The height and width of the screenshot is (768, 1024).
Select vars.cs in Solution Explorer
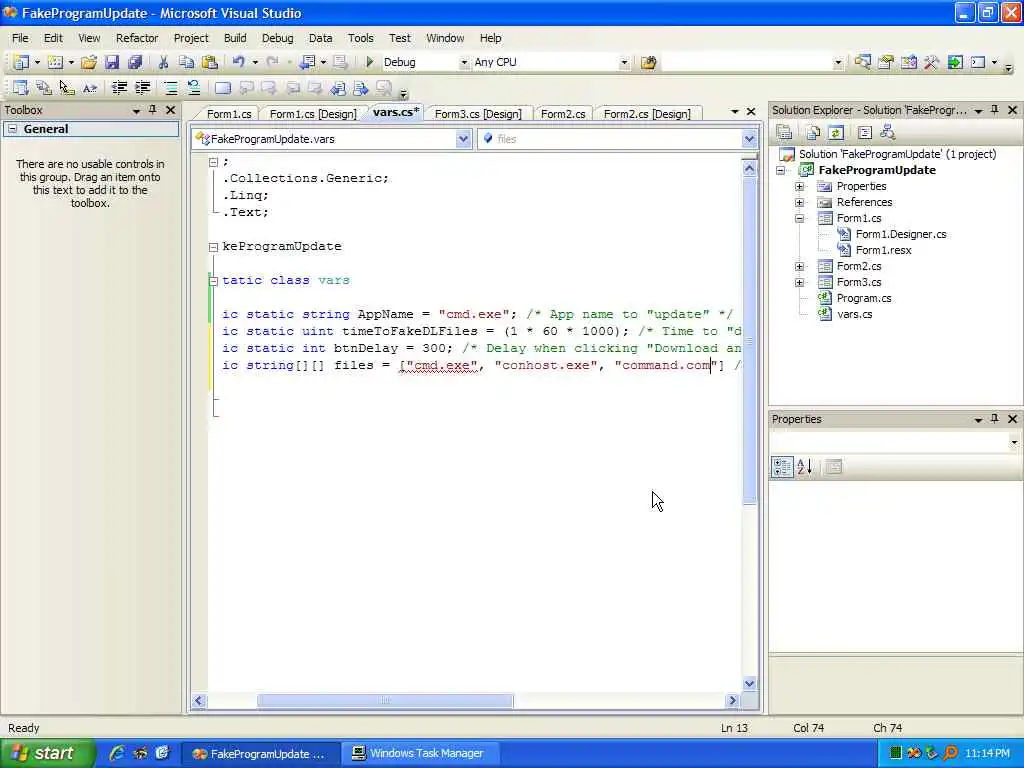coord(854,314)
